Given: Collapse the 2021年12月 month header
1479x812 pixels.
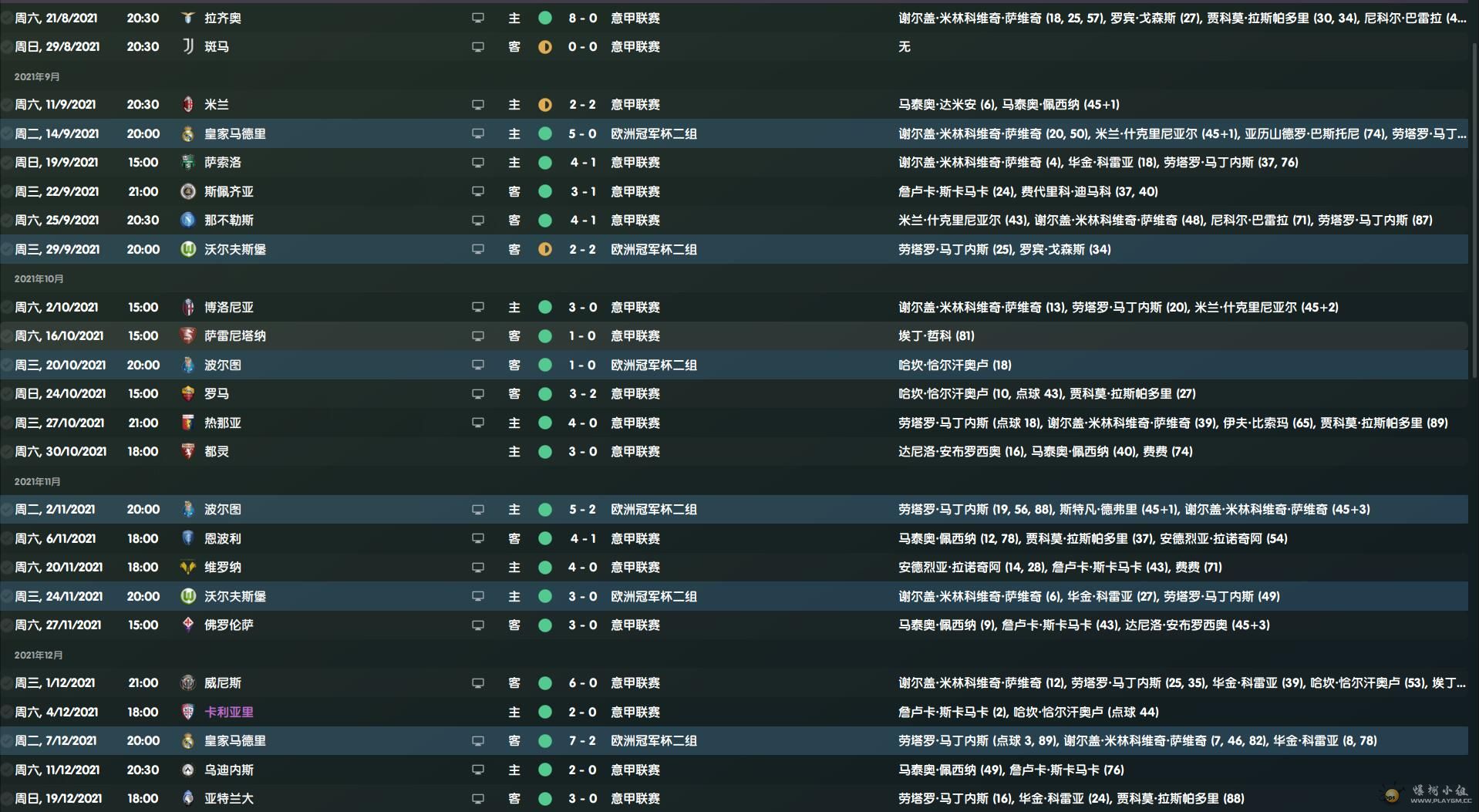Looking at the screenshot, I should click(39, 655).
